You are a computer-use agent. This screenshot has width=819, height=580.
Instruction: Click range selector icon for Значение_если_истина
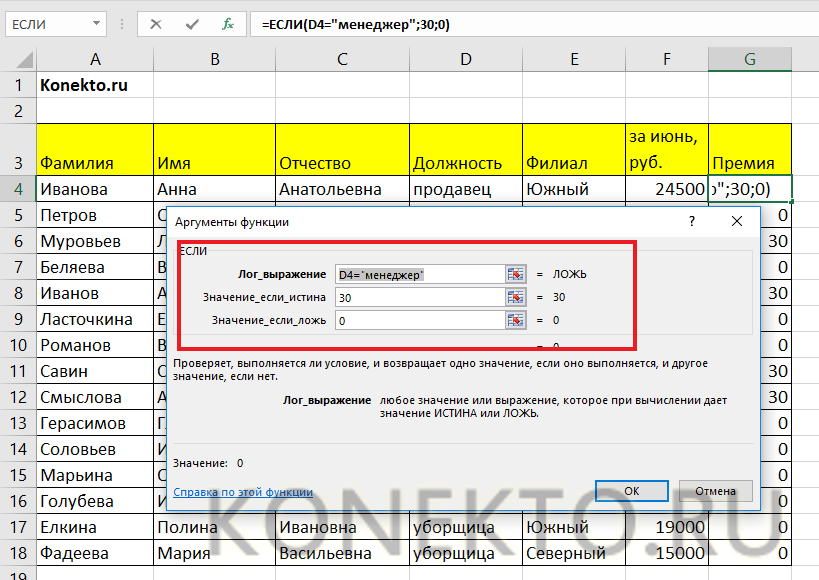pyautogui.click(x=516, y=297)
